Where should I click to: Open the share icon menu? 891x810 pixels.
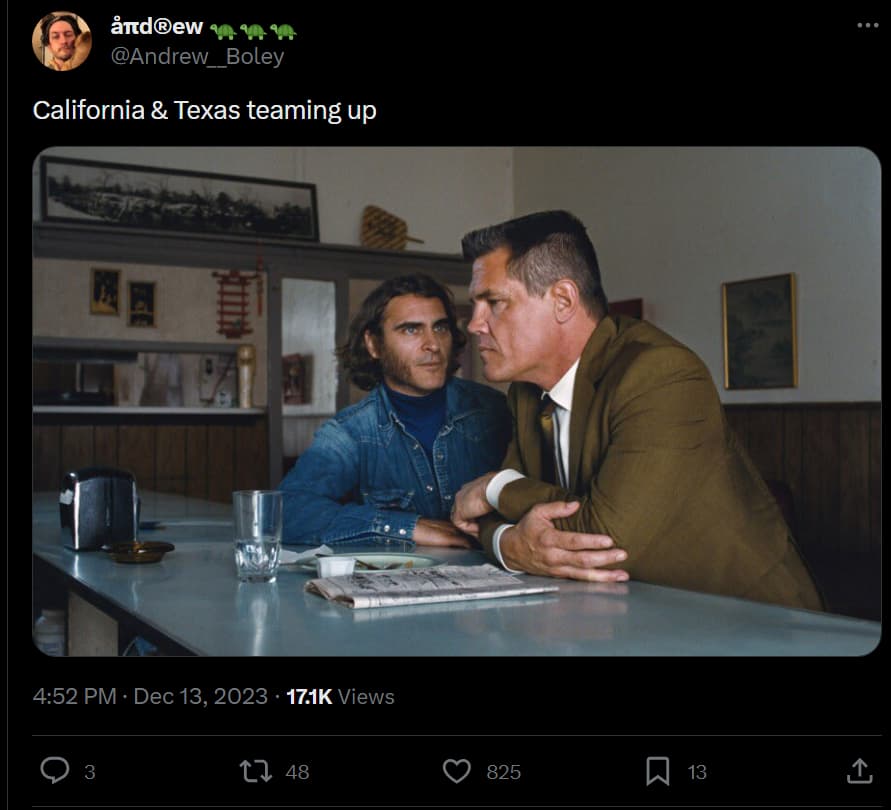coord(859,770)
